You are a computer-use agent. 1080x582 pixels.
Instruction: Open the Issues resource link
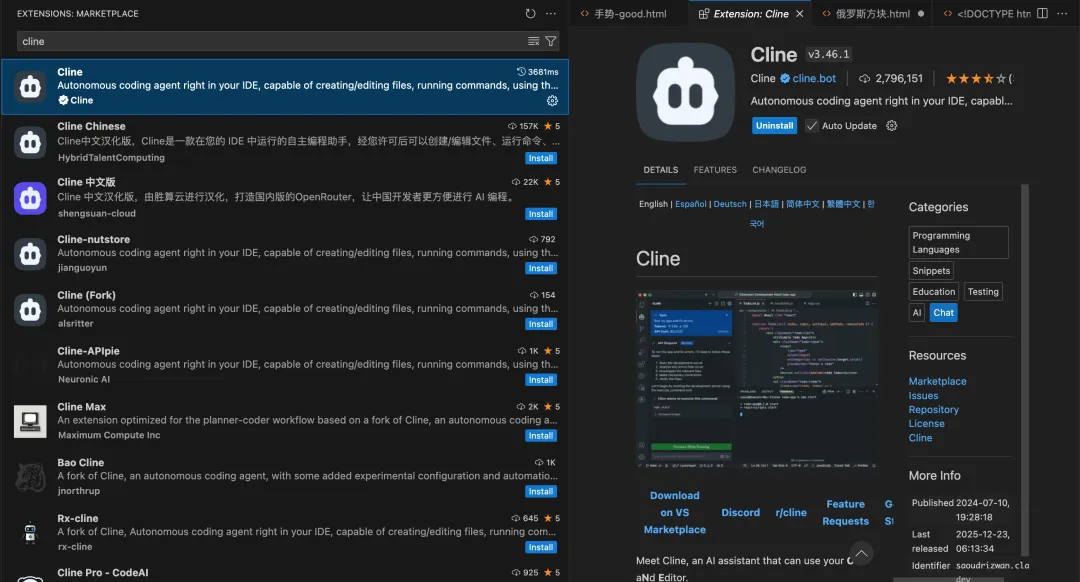(x=923, y=396)
